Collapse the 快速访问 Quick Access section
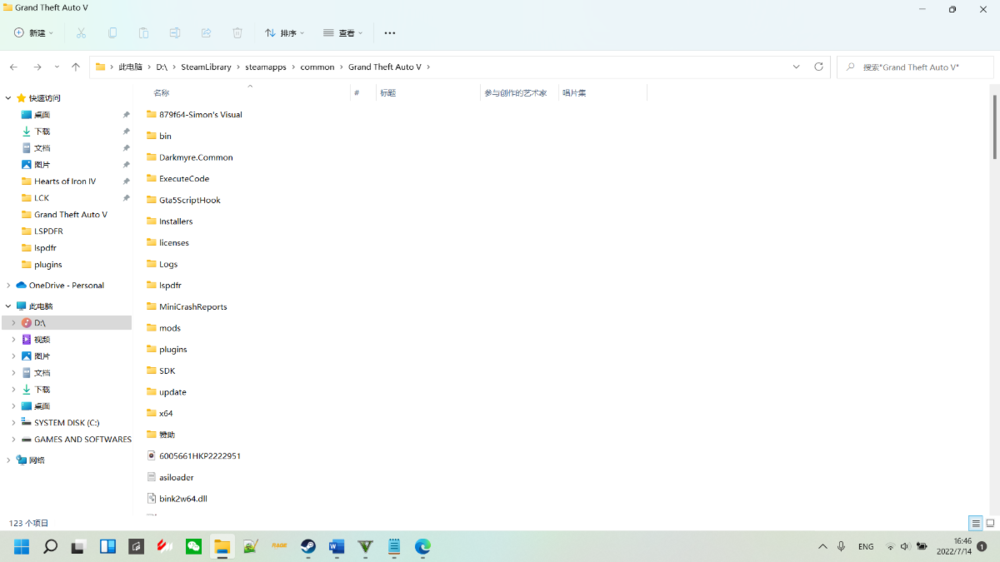 click(9, 98)
